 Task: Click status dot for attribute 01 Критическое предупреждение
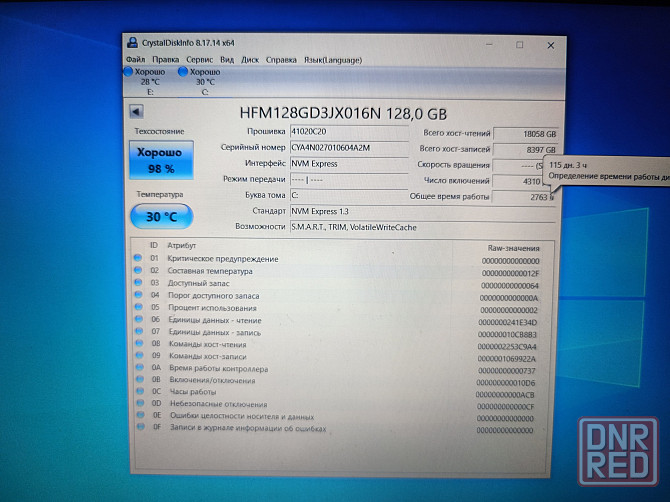point(138,258)
